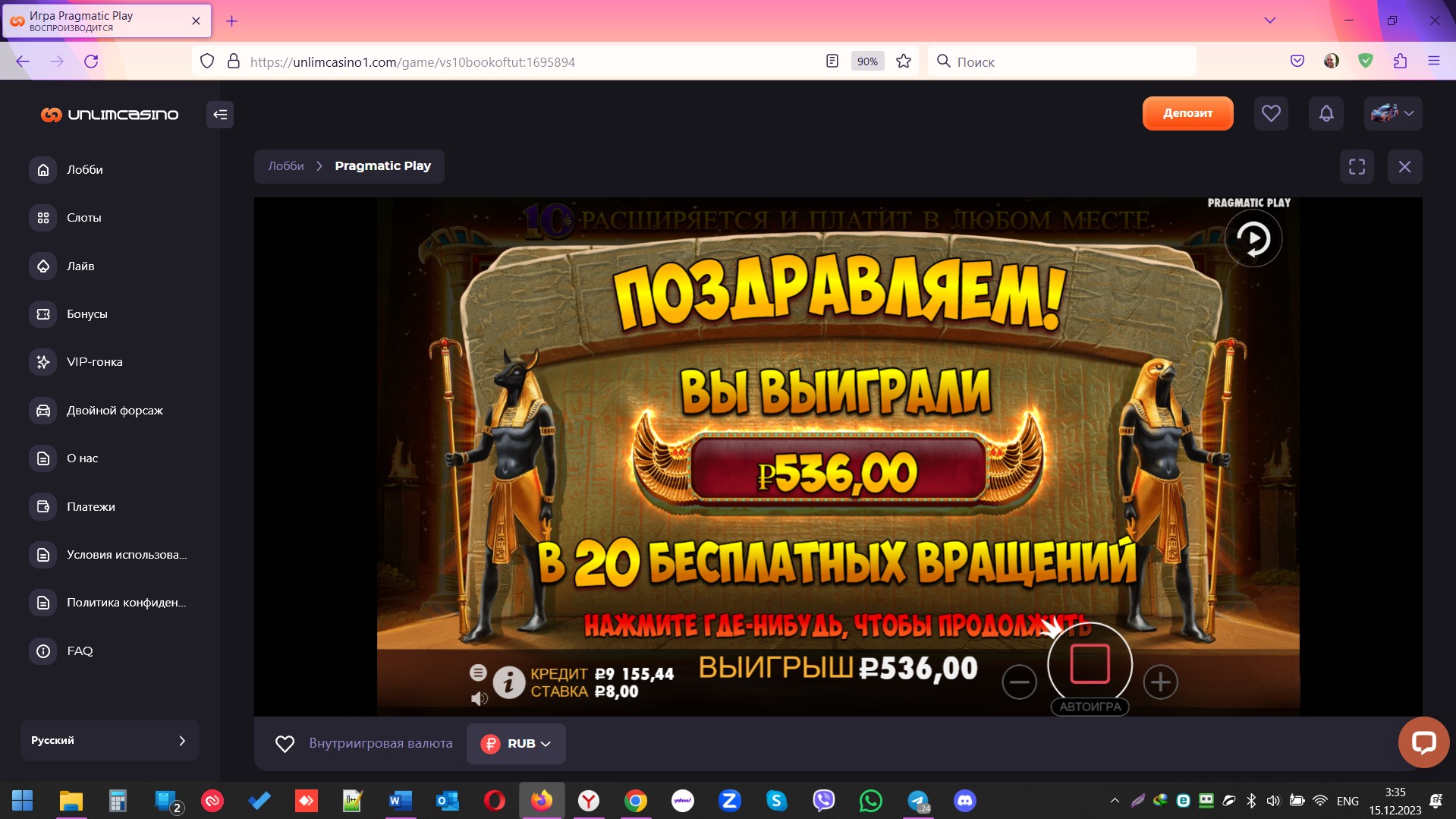Image resolution: width=1456 pixels, height=819 pixels.
Task: Open notifications bell icon
Action: point(1325,114)
